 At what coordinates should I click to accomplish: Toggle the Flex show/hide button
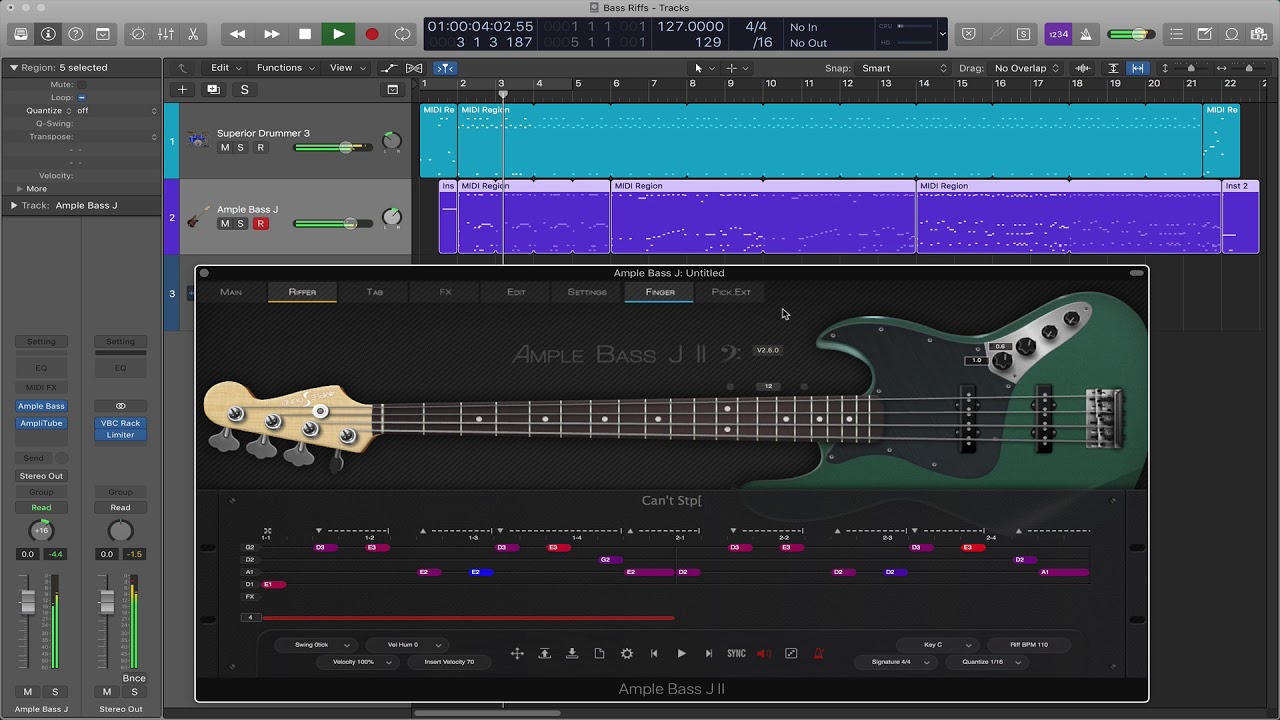[x=414, y=68]
